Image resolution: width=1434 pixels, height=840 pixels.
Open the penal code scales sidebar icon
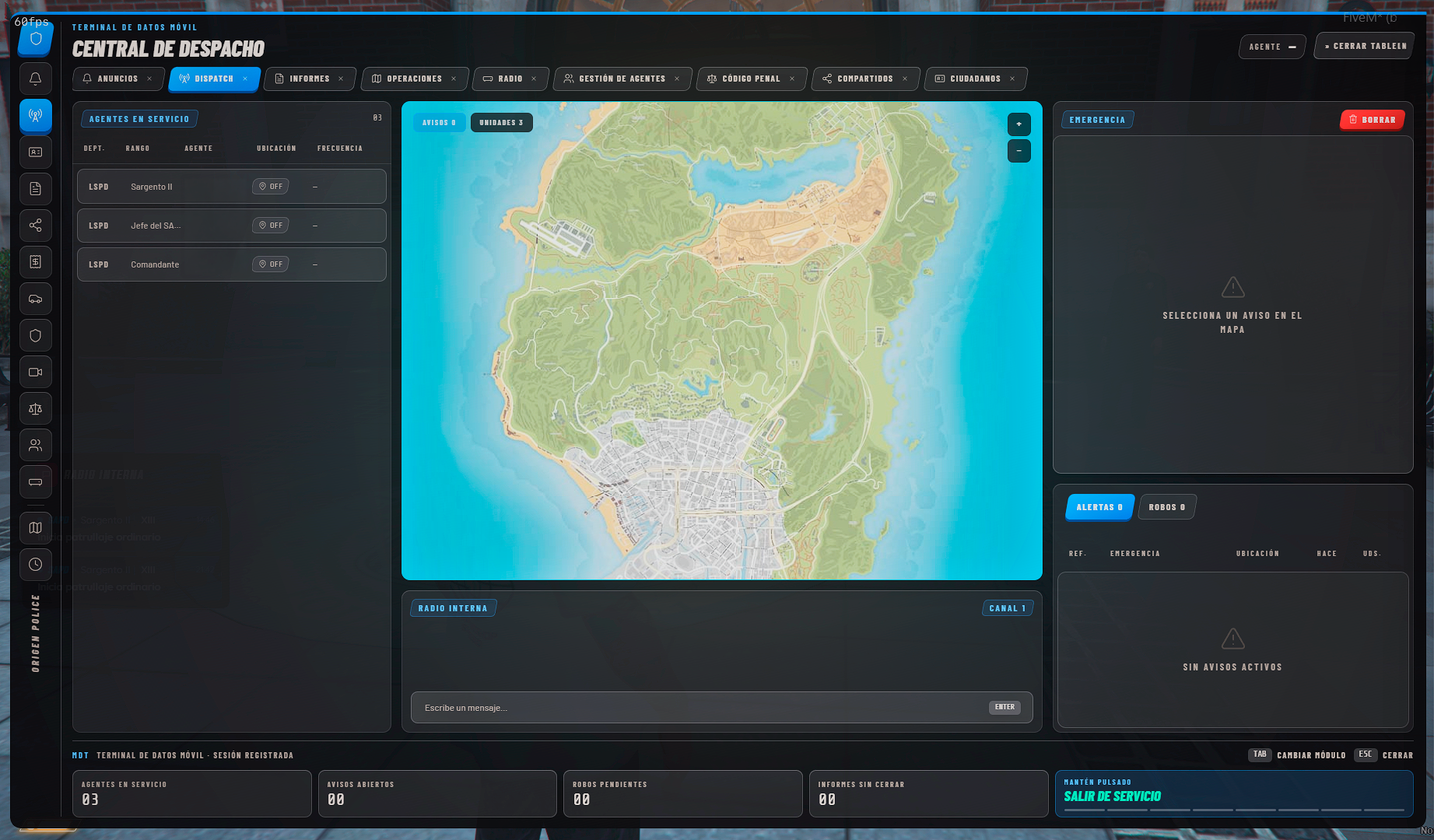[x=35, y=408]
